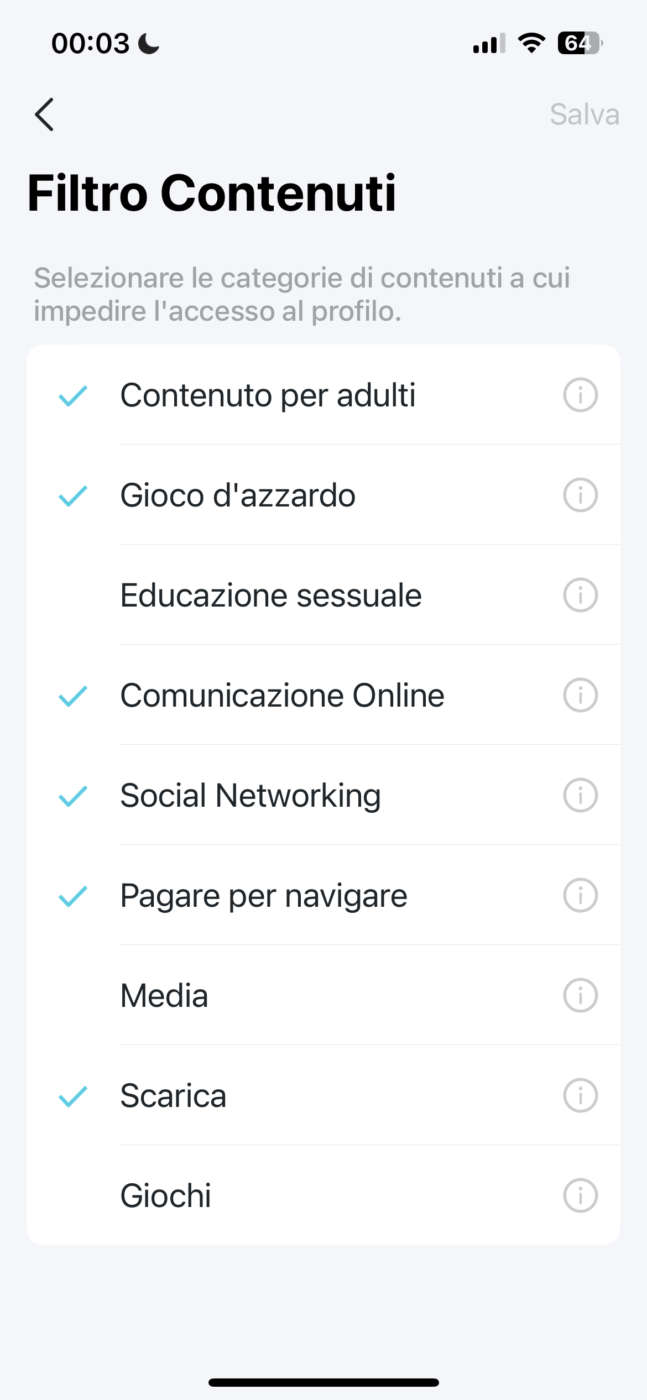Open the Media category info icon
This screenshot has width=647, height=1400.
[580, 995]
